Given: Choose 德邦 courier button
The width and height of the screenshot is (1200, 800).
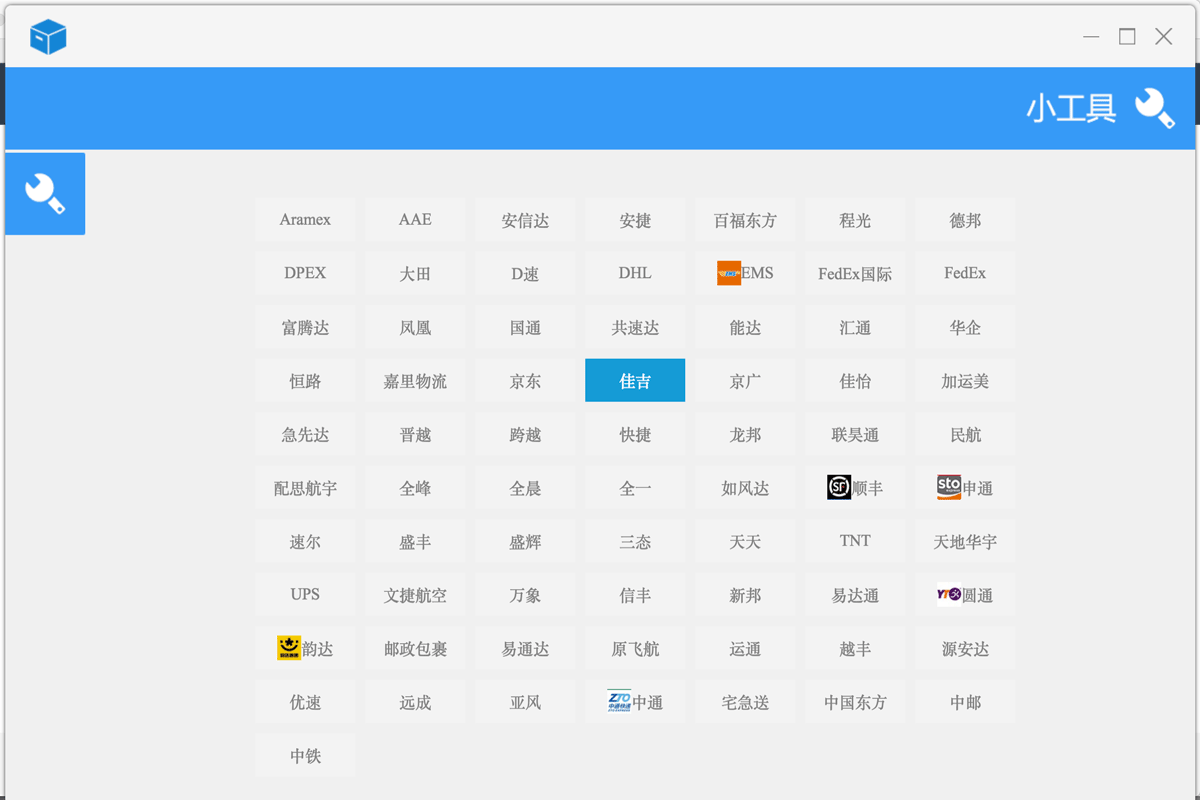Looking at the screenshot, I should point(965,220).
